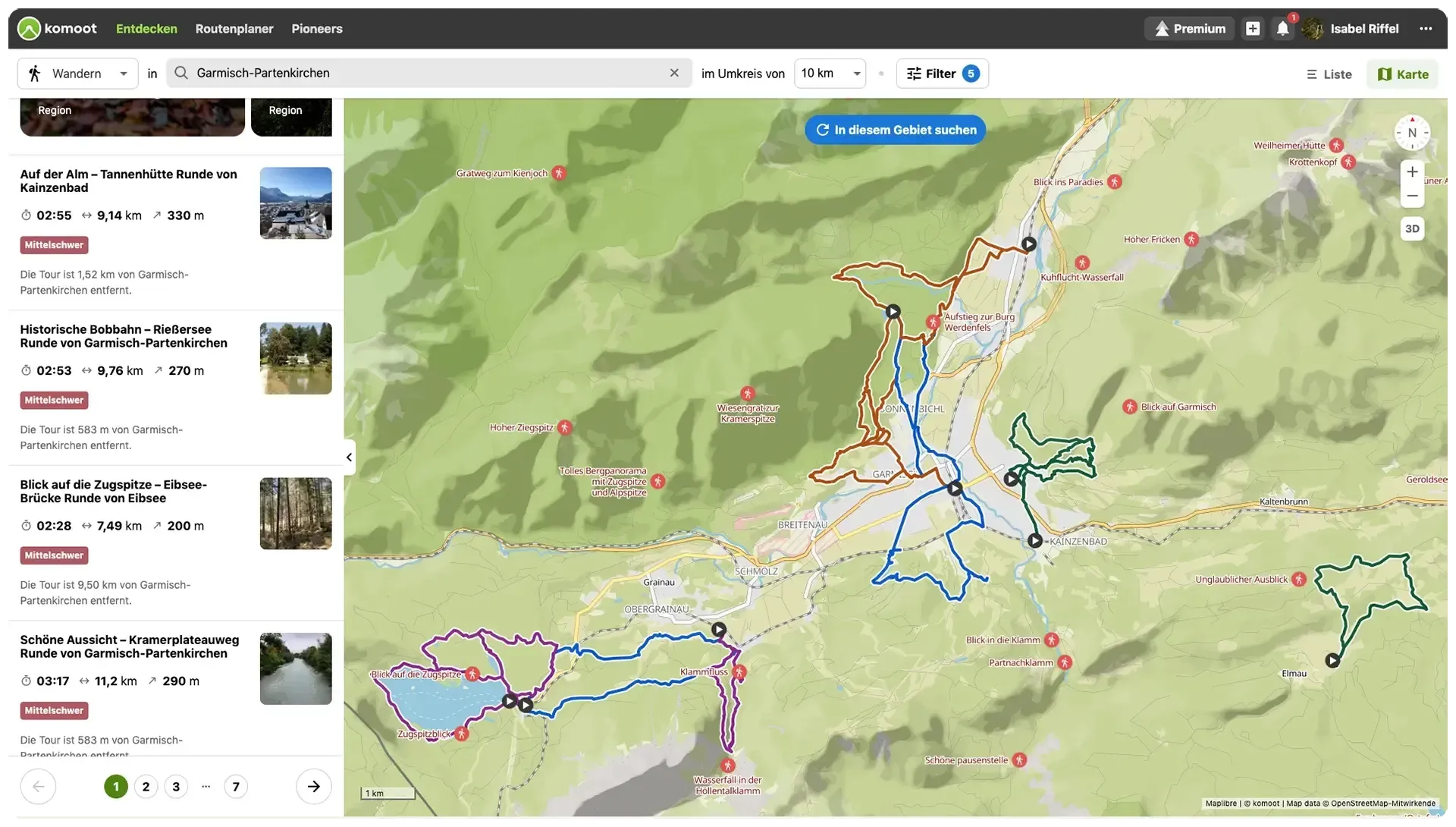The image size is (1456, 827).
Task: Zoom out on the map
Action: (x=1412, y=197)
